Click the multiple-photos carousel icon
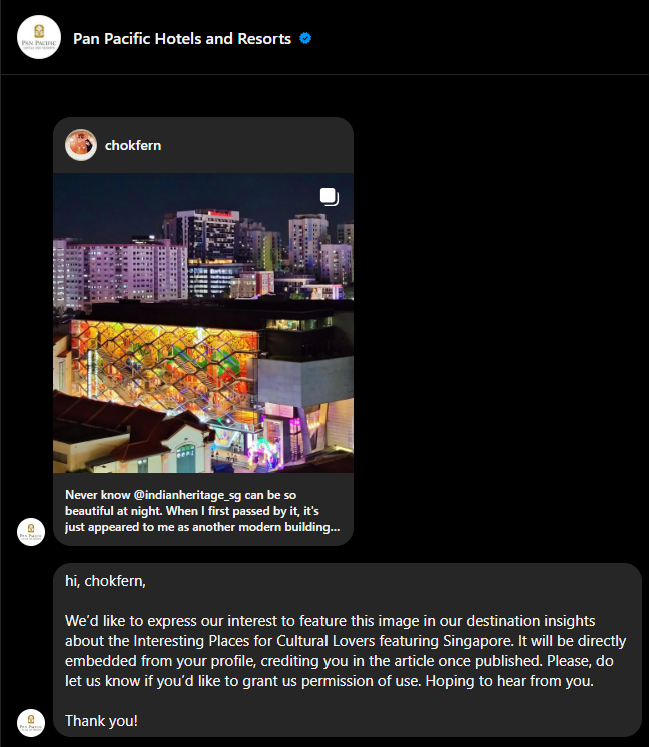 point(329,197)
